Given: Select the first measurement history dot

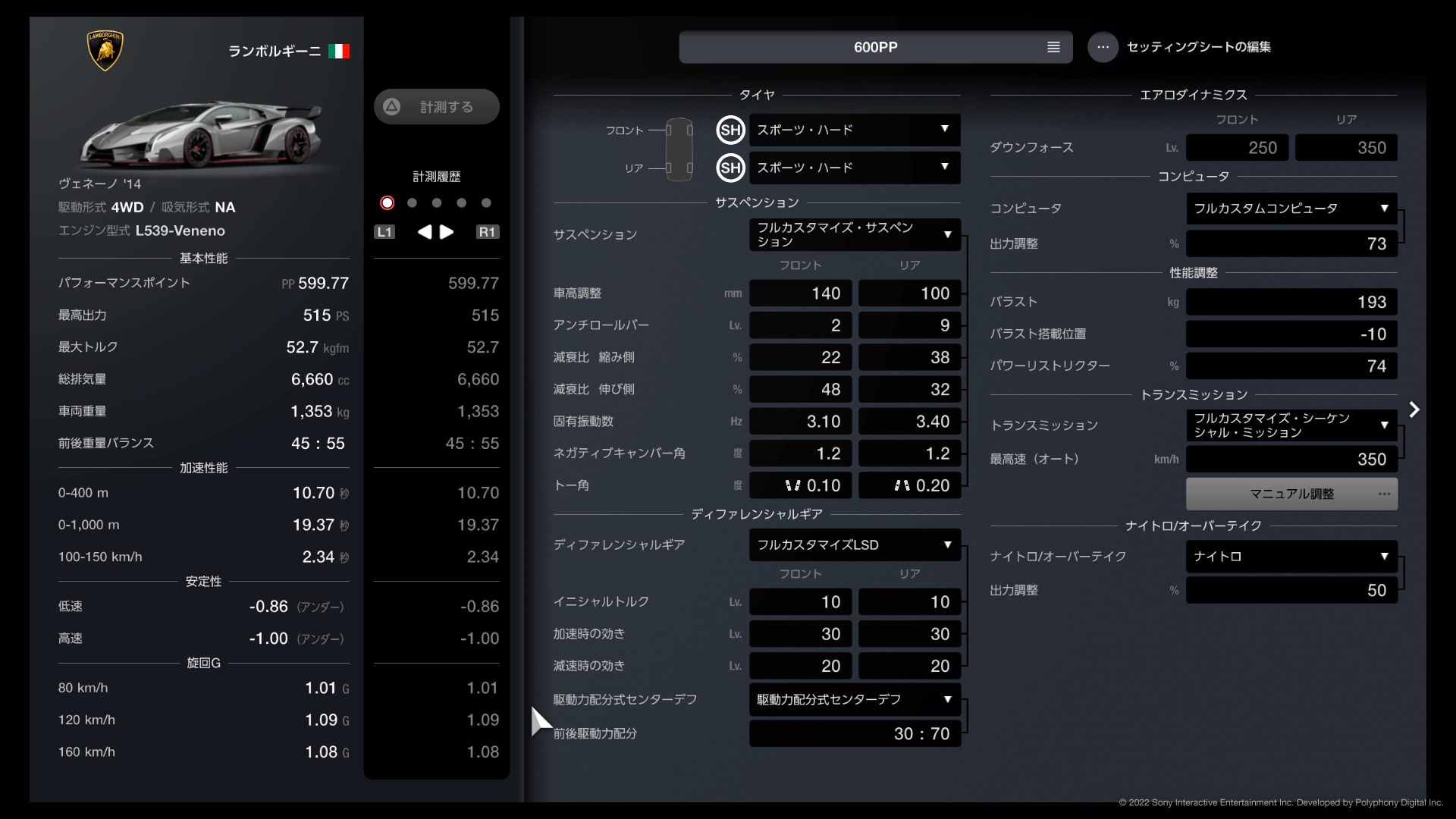Looking at the screenshot, I should [388, 202].
